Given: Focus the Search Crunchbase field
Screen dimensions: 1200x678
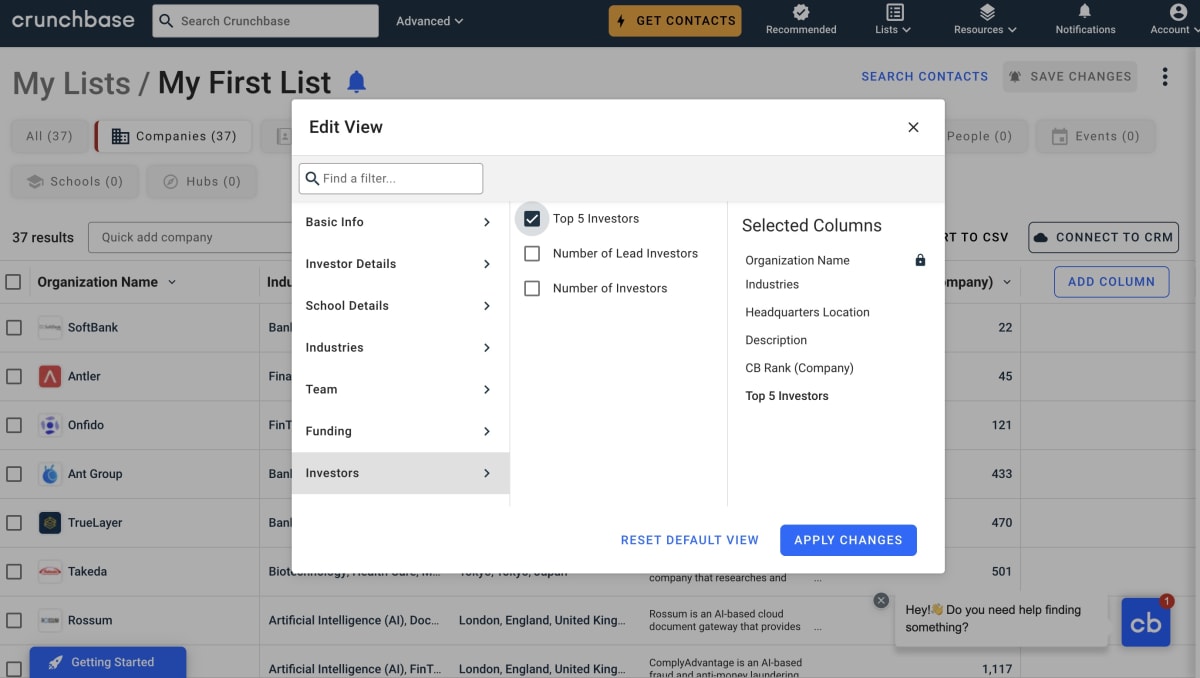Looking at the screenshot, I should (265, 21).
